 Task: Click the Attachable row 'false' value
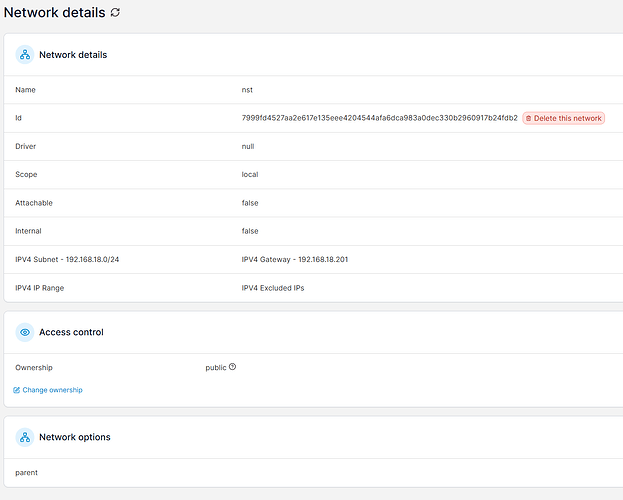[x=250, y=203]
